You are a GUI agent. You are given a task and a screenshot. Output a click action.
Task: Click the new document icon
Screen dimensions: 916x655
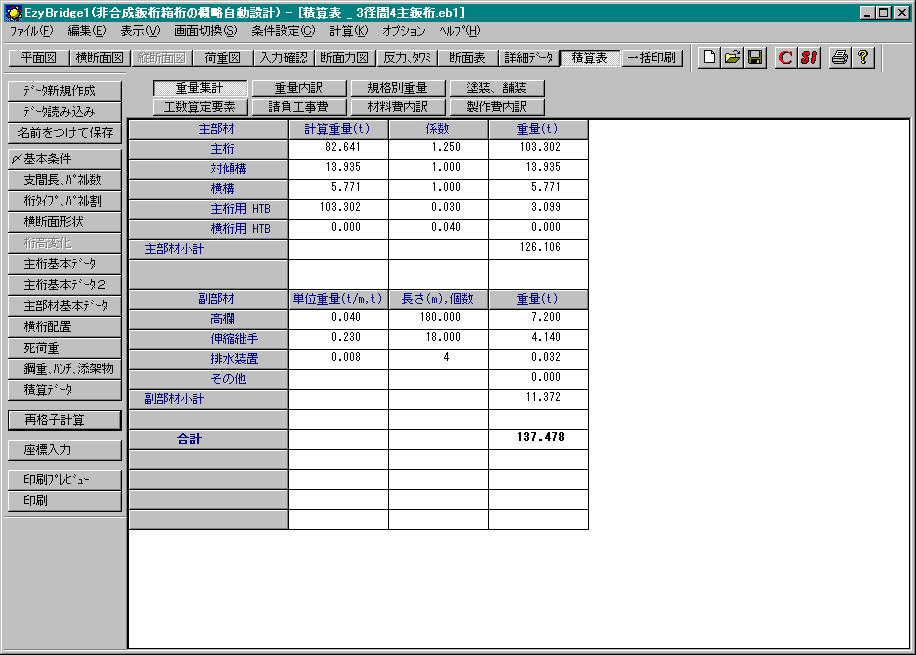(x=709, y=57)
